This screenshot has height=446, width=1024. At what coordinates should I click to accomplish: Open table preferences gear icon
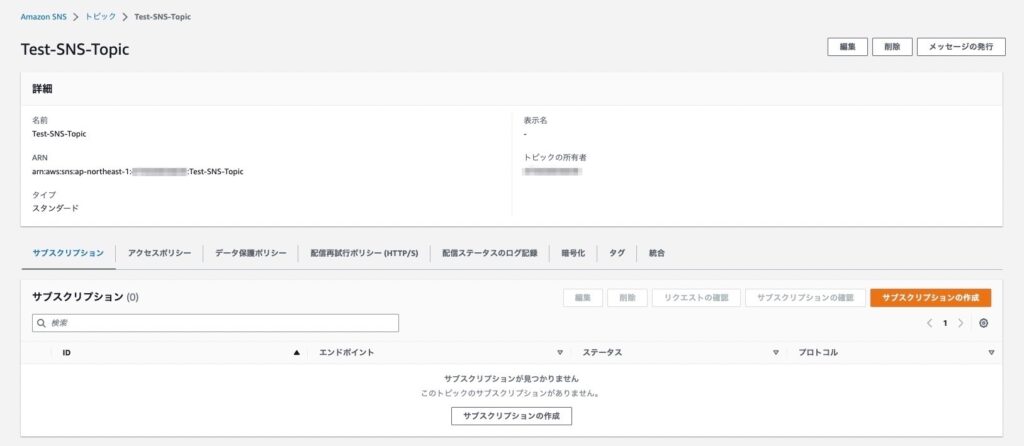[984, 323]
